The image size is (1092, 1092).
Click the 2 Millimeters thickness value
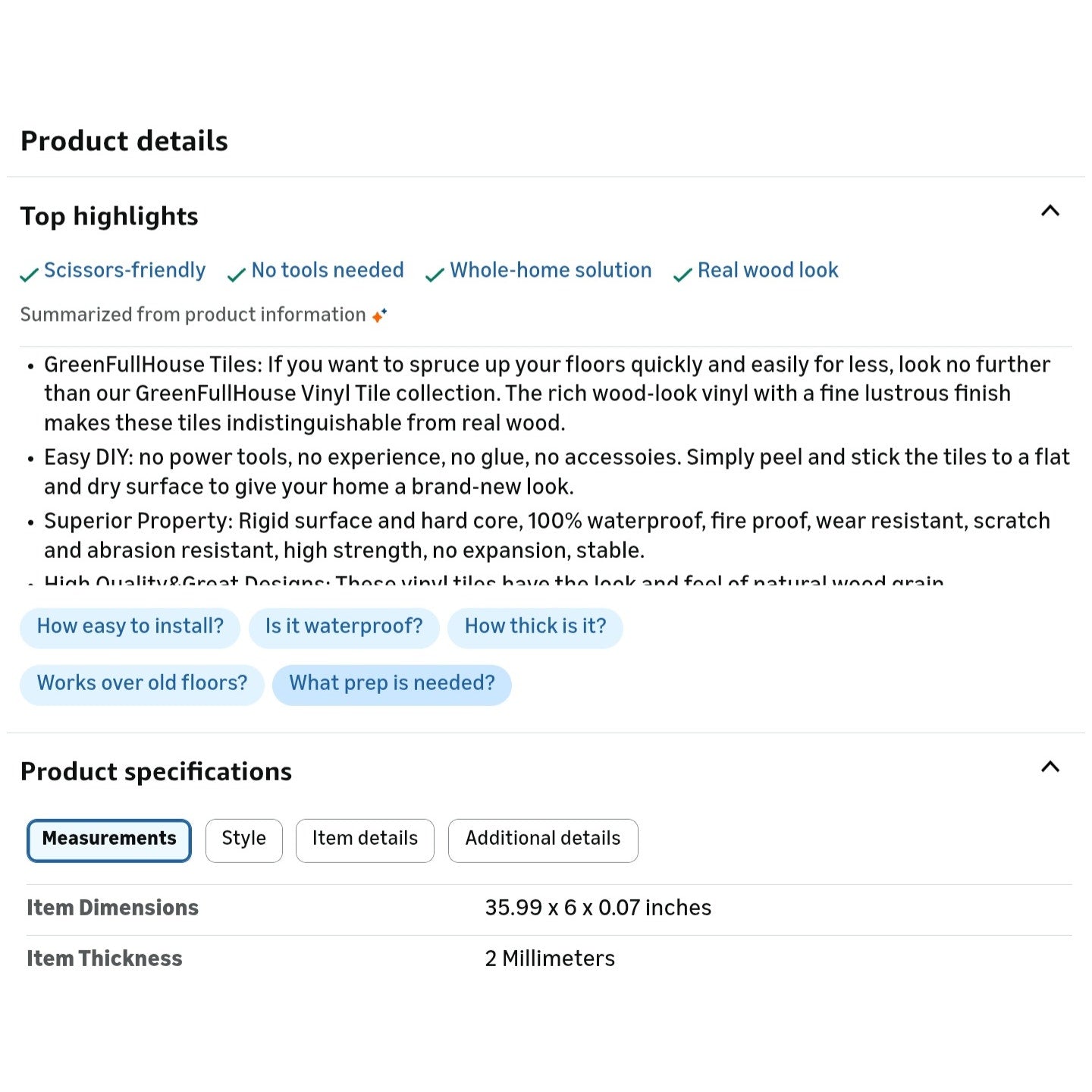pyautogui.click(x=550, y=959)
